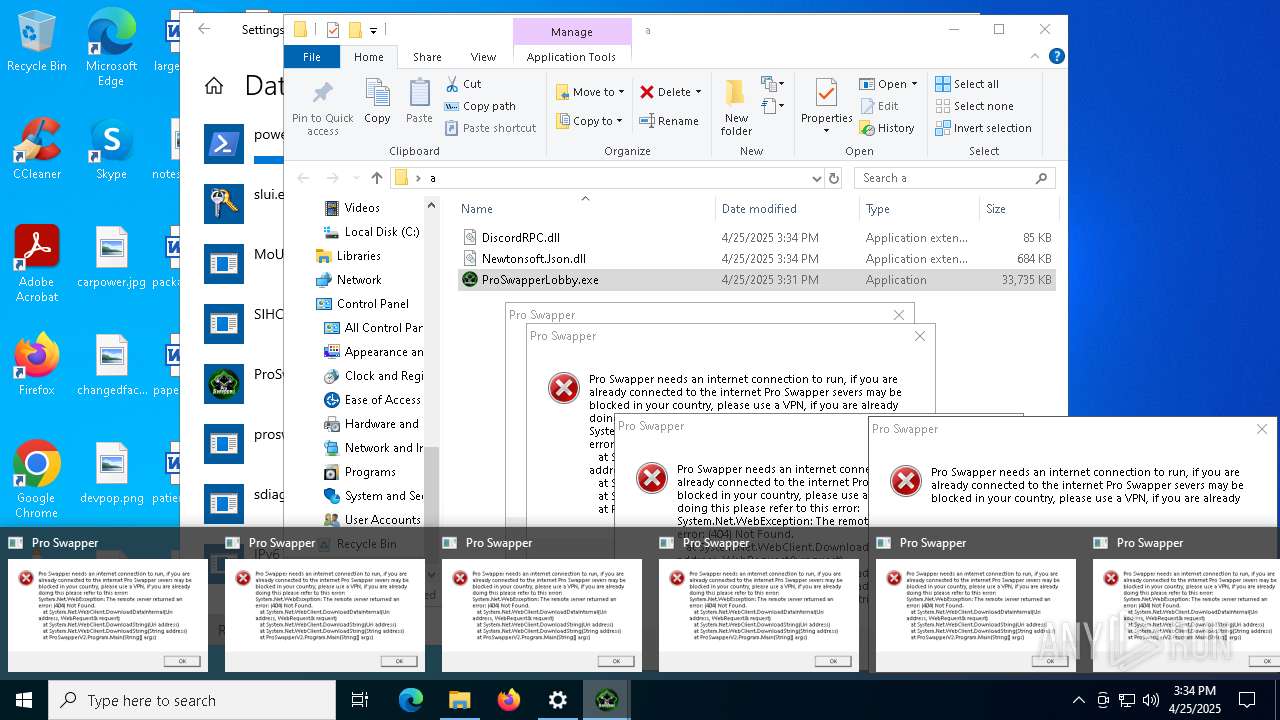Click Select all
1280x720 pixels.
[x=967, y=84]
